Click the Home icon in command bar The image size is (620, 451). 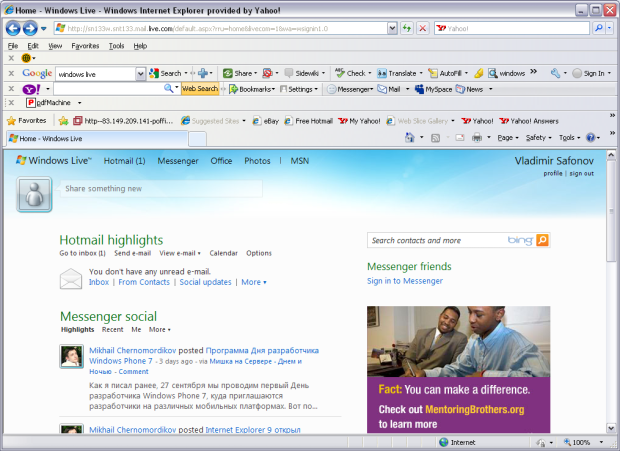410,138
